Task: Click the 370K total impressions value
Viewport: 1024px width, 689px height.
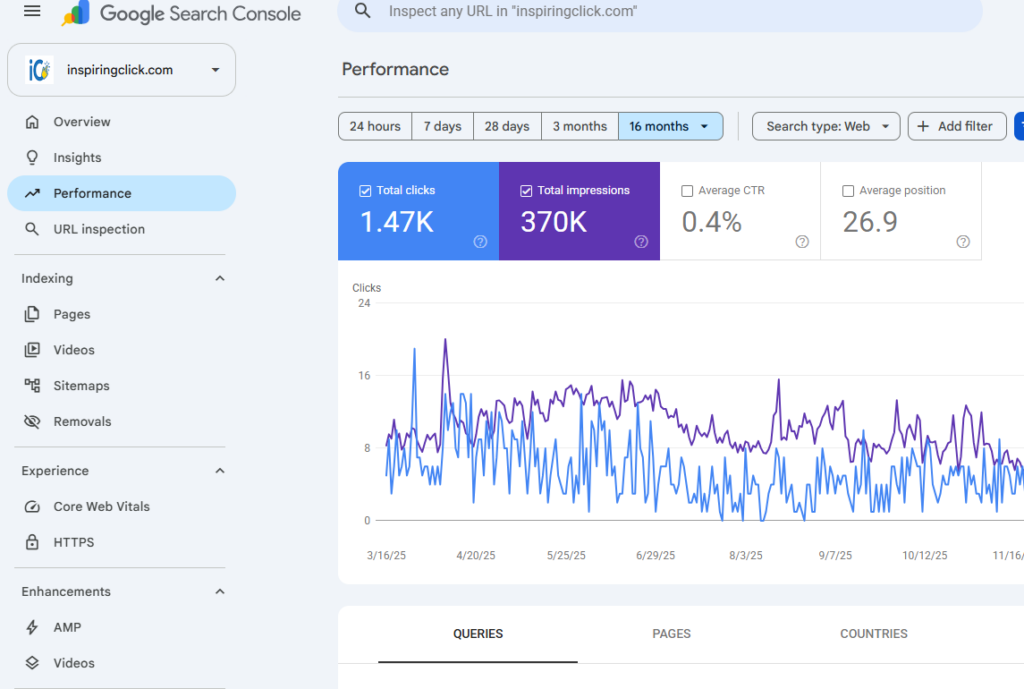Action: 554,222
